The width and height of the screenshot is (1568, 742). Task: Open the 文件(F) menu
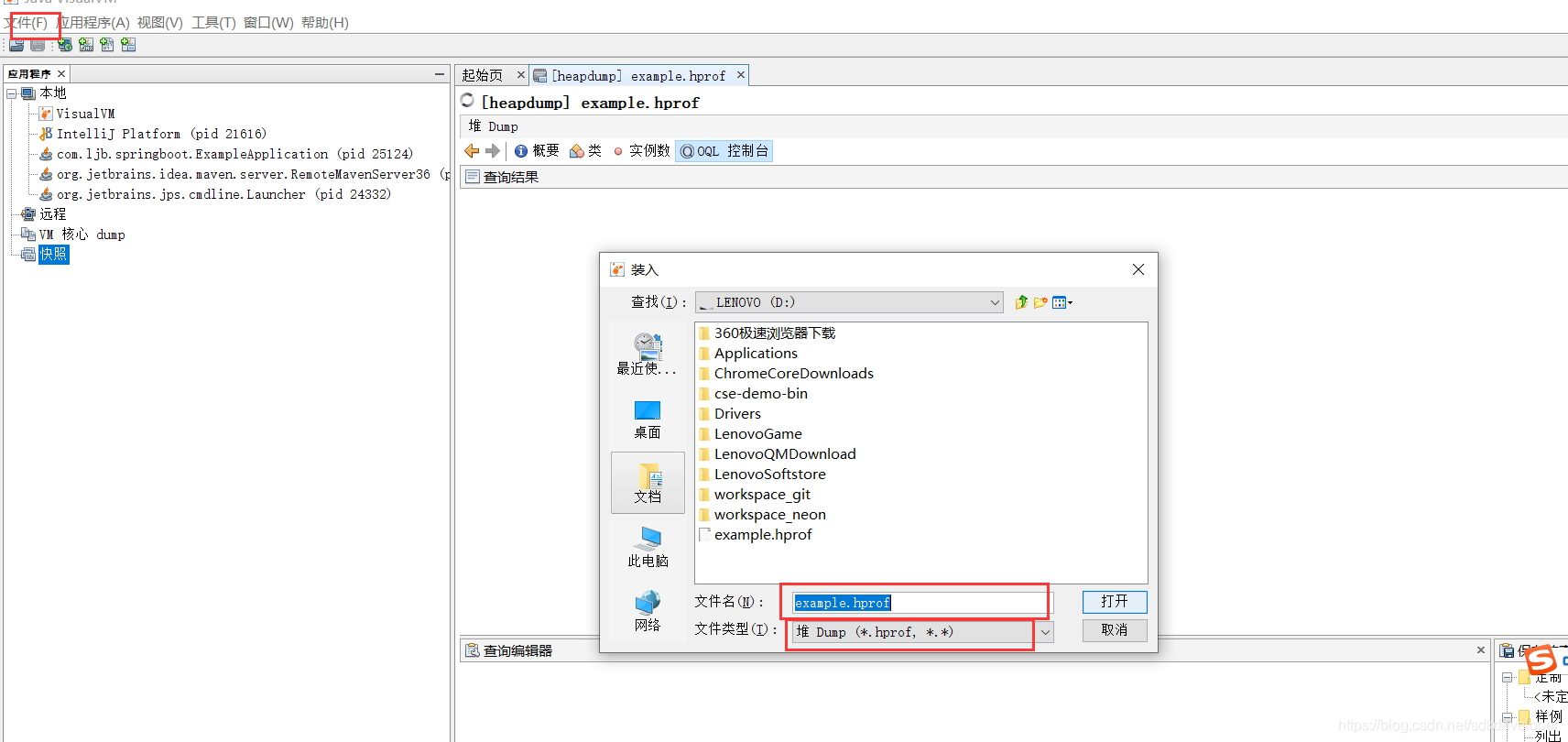(27, 23)
